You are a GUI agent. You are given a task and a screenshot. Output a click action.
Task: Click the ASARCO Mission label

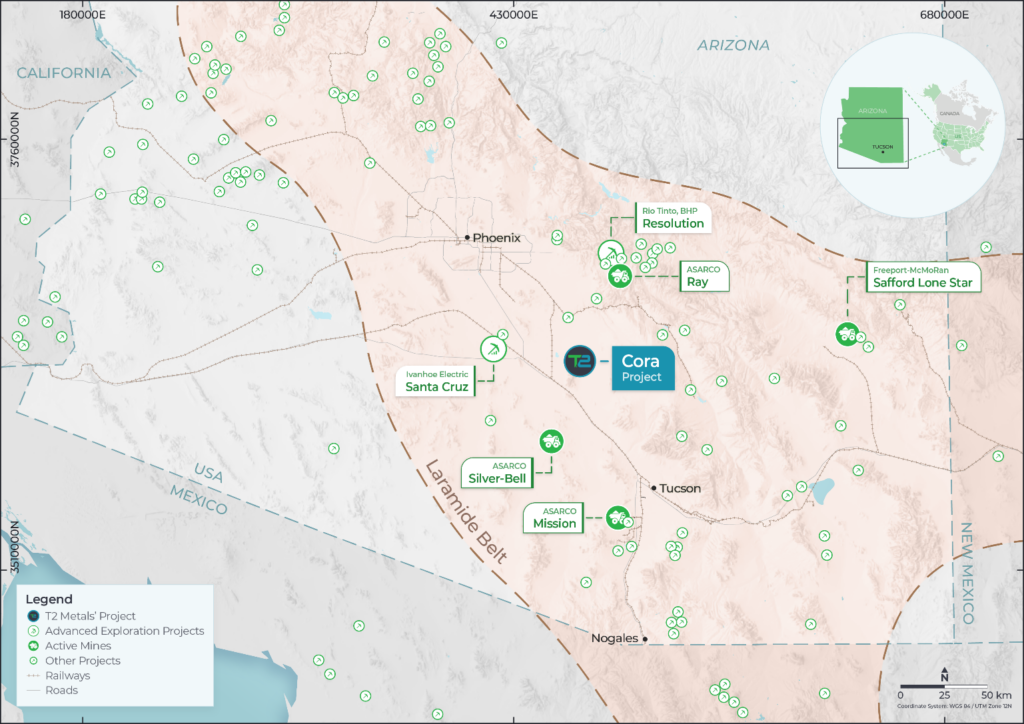(554, 518)
